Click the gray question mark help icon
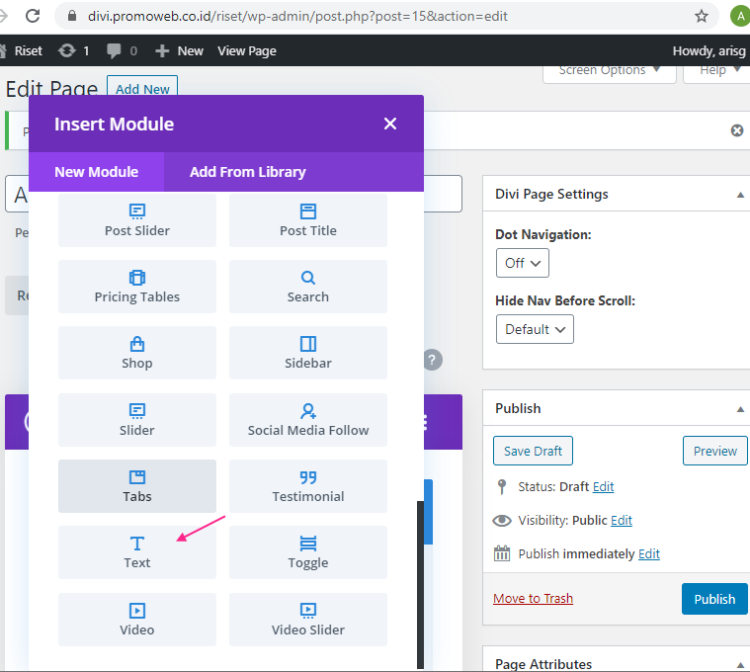This screenshot has height=672, width=750. click(432, 360)
